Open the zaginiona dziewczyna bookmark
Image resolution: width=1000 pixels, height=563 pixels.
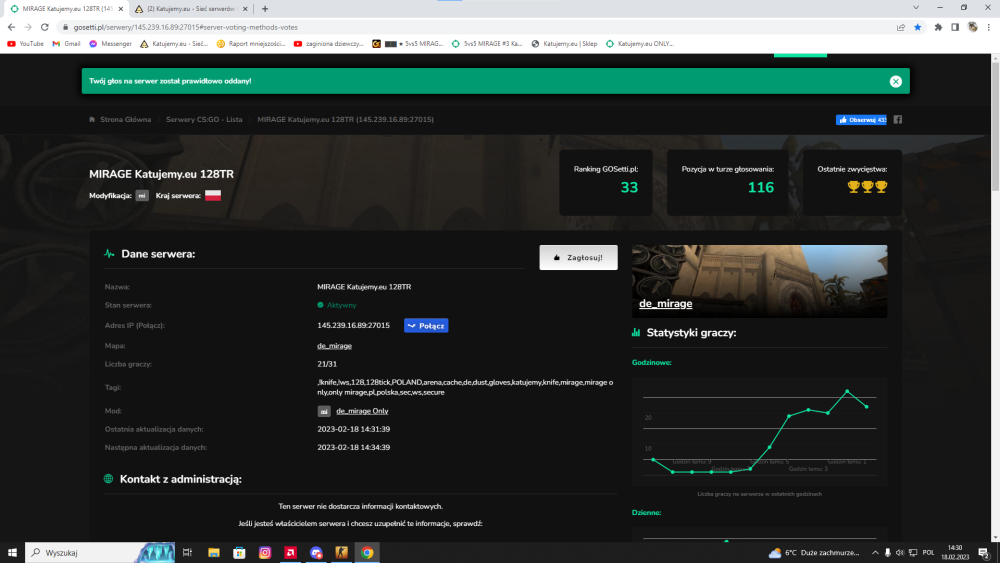point(328,44)
